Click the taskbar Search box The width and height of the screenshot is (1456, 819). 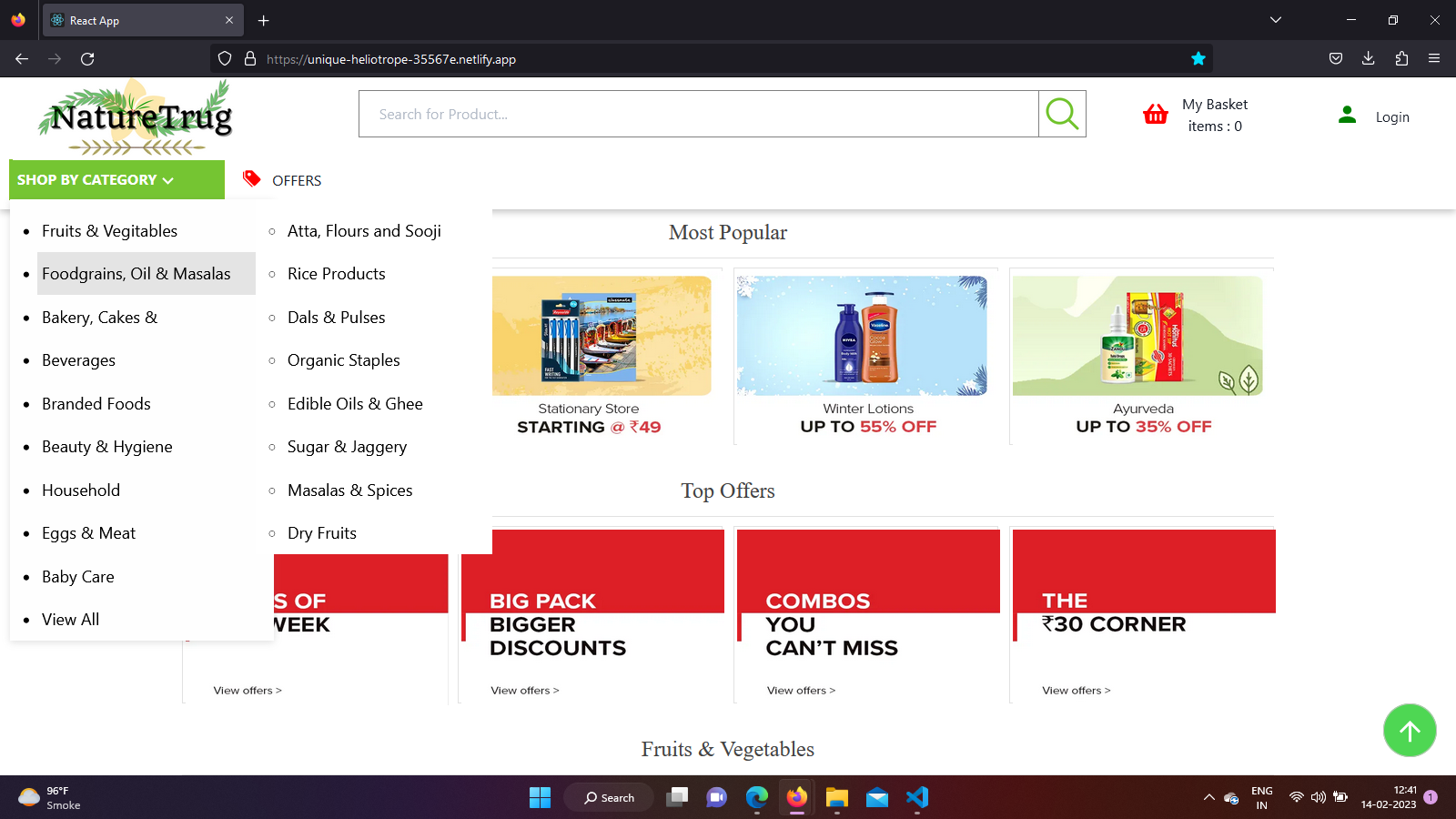609,797
